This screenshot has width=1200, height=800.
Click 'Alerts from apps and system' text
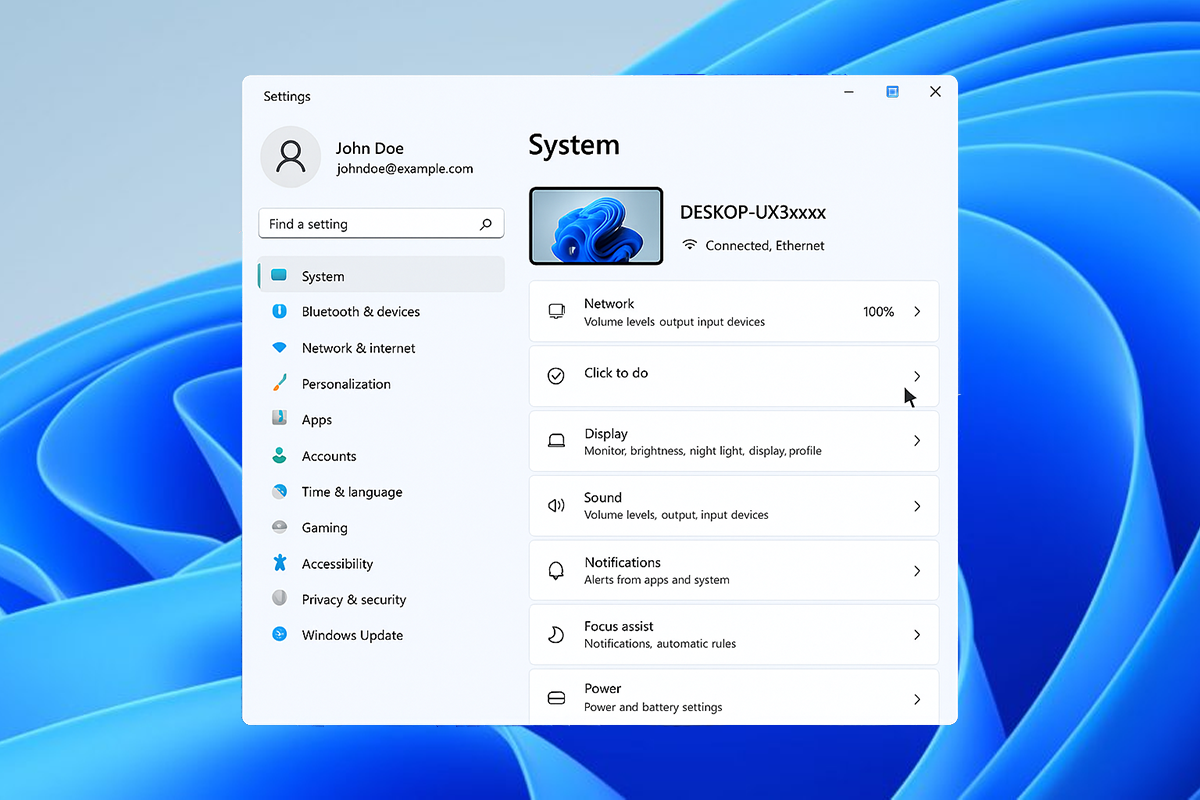tap(657, 580)
